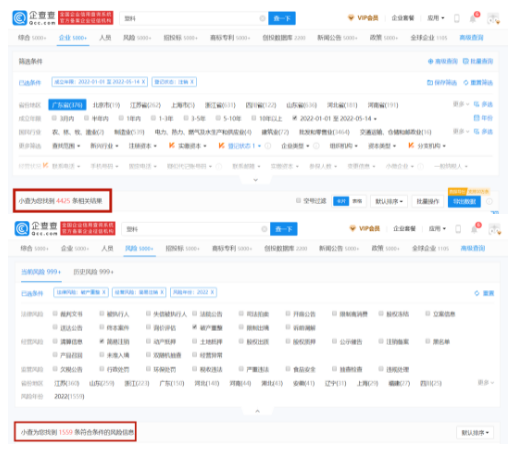Switch to 综合 tab on the 企业 results page

click(x=32, y=38)
